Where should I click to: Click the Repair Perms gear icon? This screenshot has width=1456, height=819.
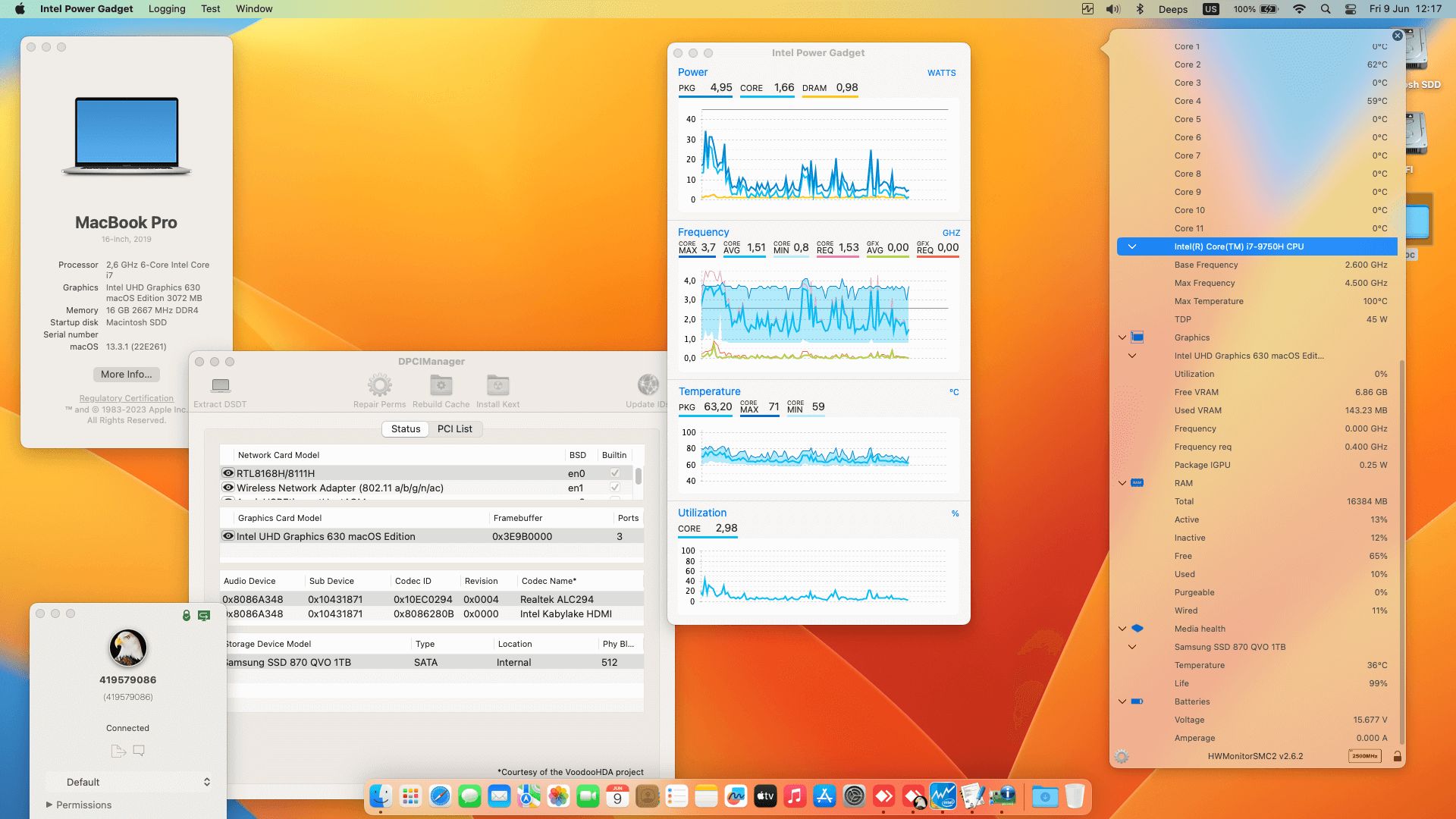[x=379, y=385]
